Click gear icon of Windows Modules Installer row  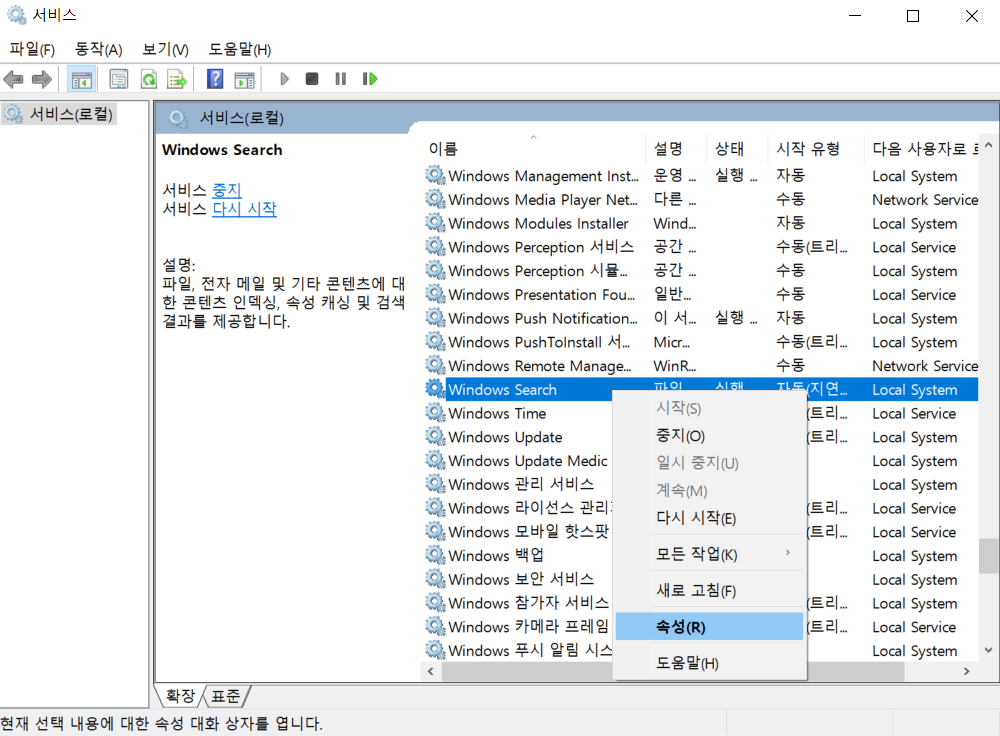point(436,223)
